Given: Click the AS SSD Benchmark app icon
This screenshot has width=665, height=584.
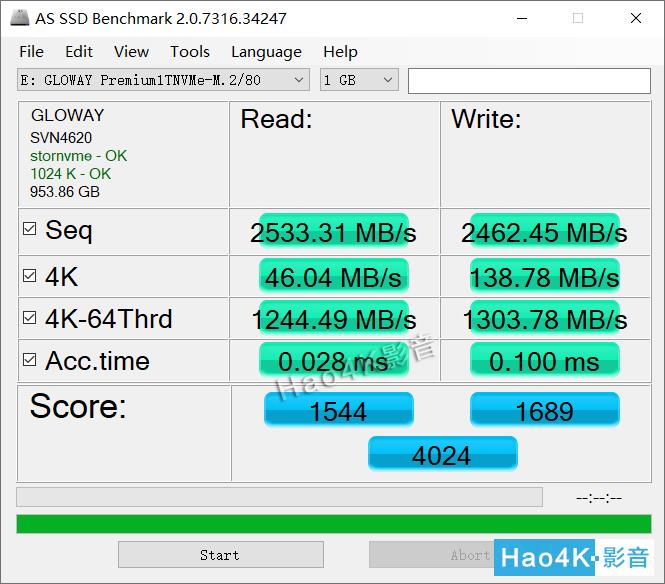Looking at the screenshot, I should tap(20, 18).
